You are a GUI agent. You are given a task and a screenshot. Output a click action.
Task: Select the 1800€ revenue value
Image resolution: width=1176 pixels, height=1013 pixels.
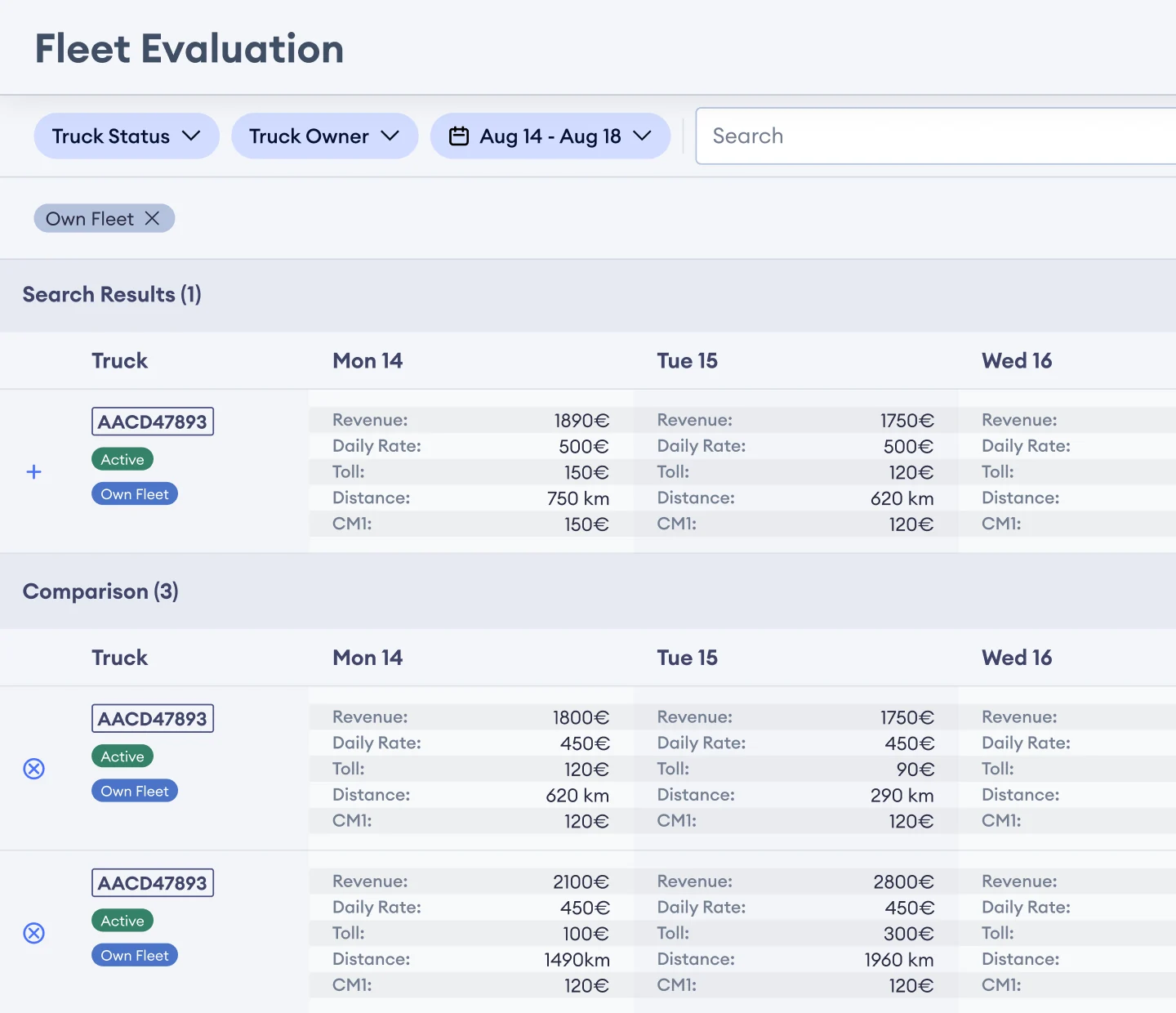point(581,717)
